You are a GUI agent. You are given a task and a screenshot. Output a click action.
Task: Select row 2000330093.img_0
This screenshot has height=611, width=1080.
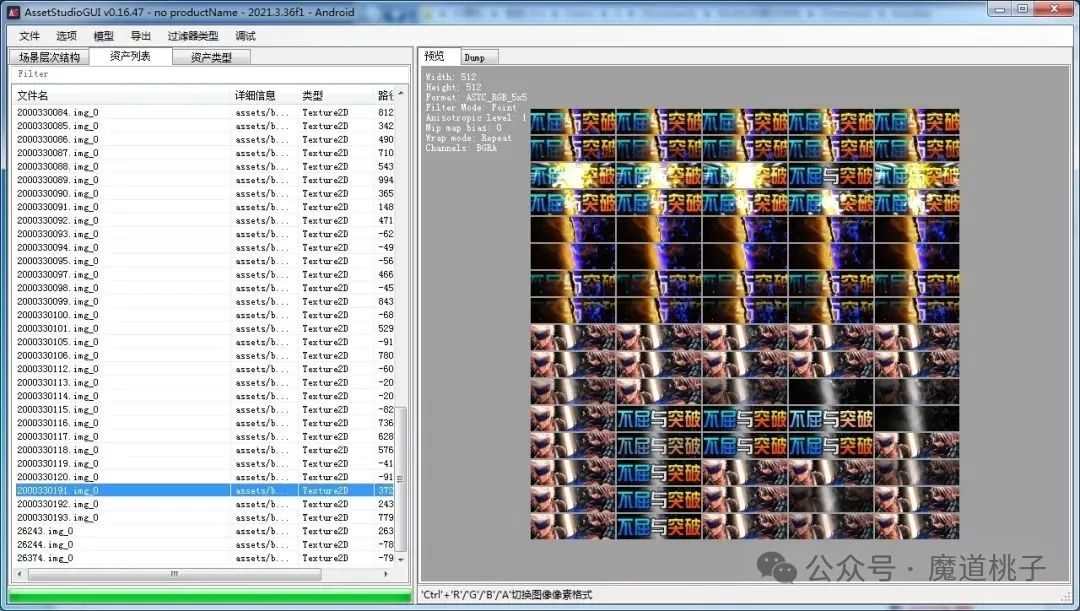point(205,234)
